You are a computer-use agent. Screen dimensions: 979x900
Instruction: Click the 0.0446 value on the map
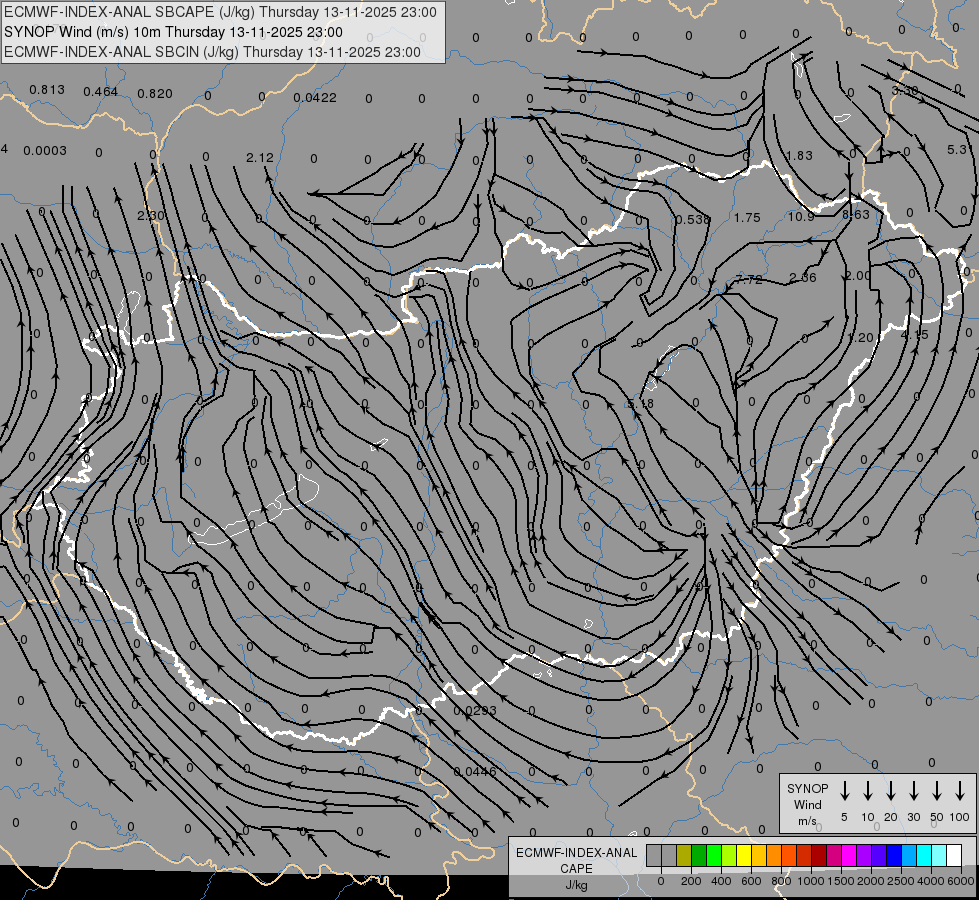pyautogui.click(x=475, y=772)
